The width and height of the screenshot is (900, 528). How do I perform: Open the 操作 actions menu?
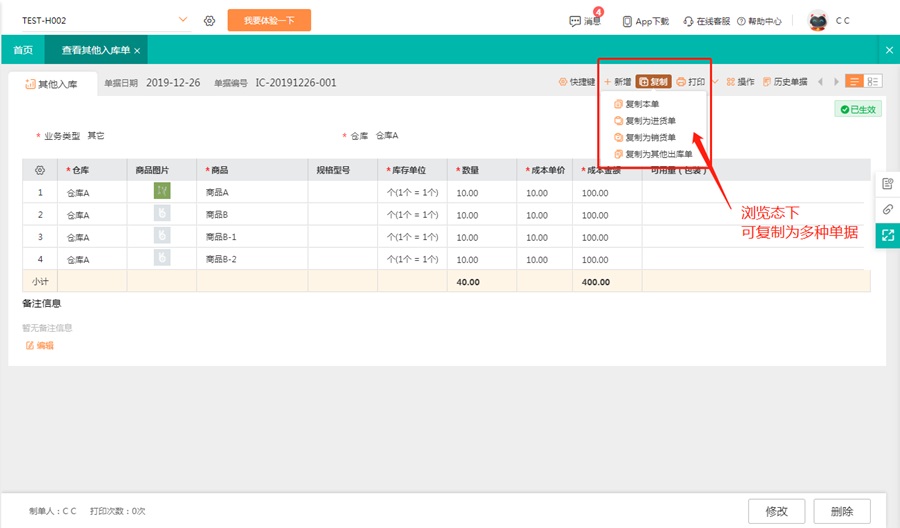(740, 82)
